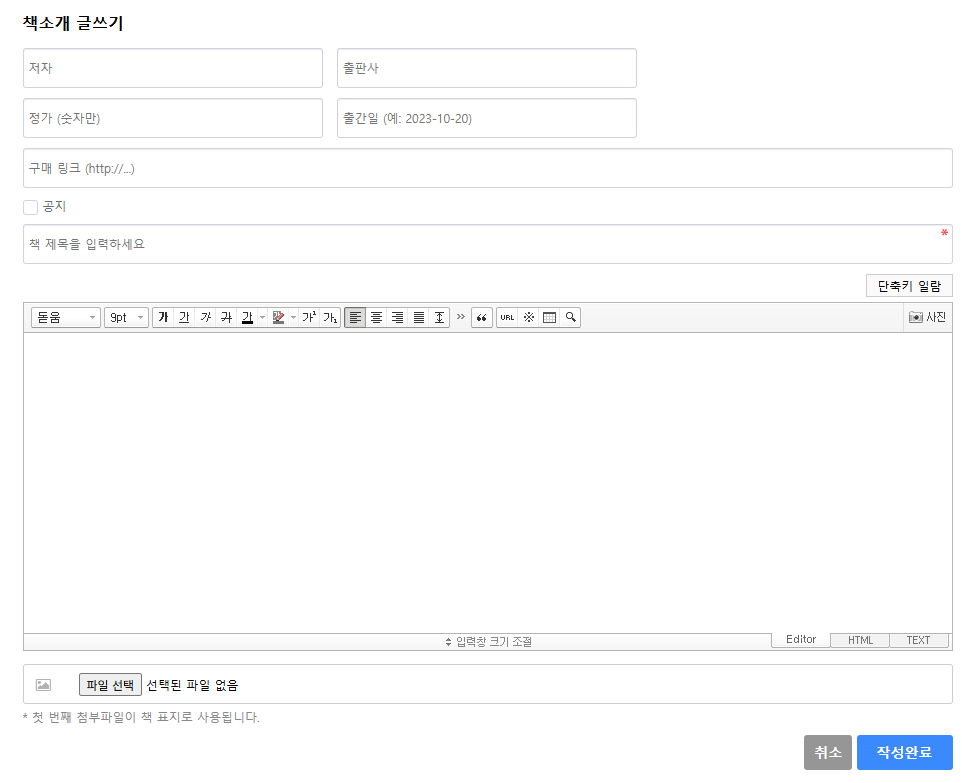The width and height of the screenshot is (962, 783).
Task: Open line spacing option
Action: pyautogui.click(x=439, y=317)
